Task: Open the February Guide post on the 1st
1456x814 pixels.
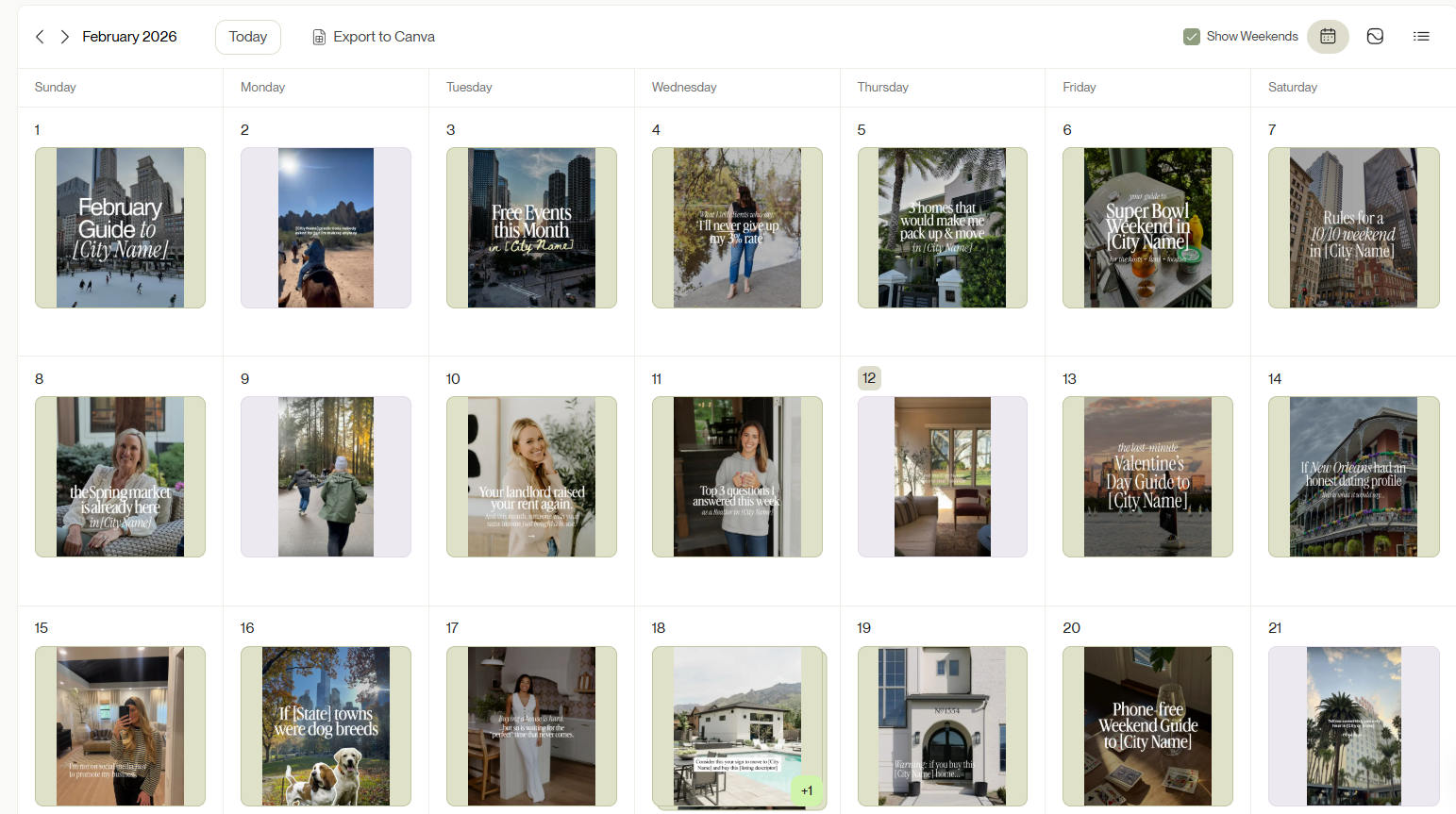Action: pyautogui.click(x=120, y=227)
